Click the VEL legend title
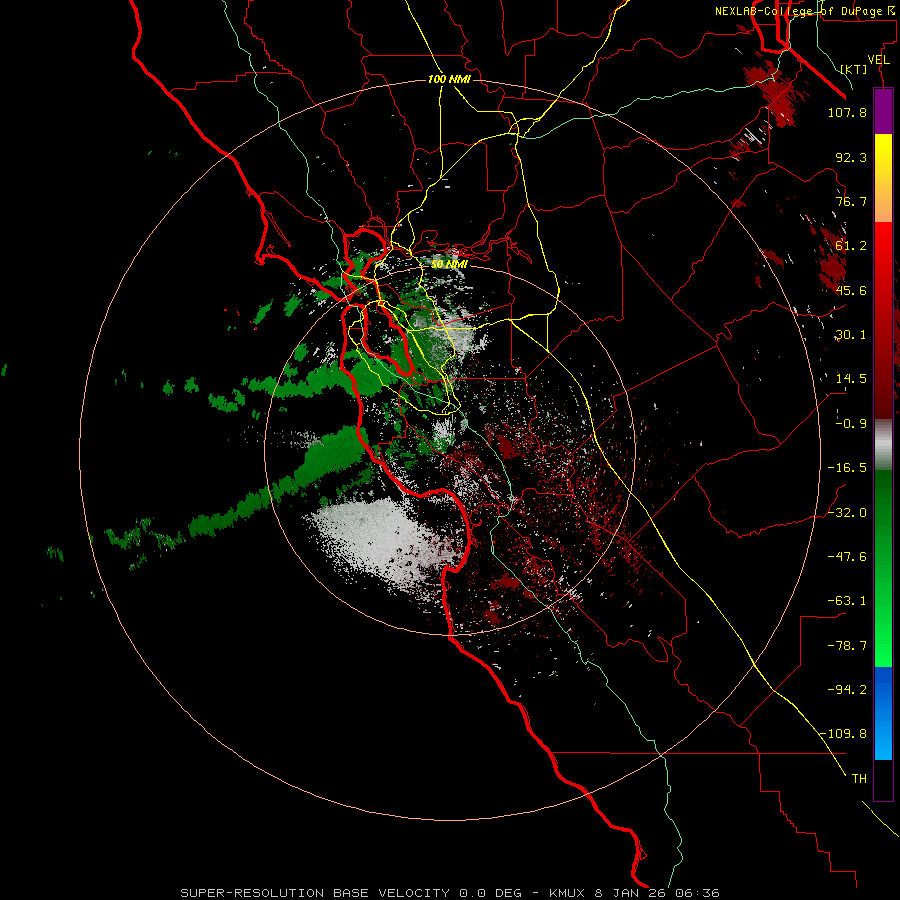 click(879, 60)
